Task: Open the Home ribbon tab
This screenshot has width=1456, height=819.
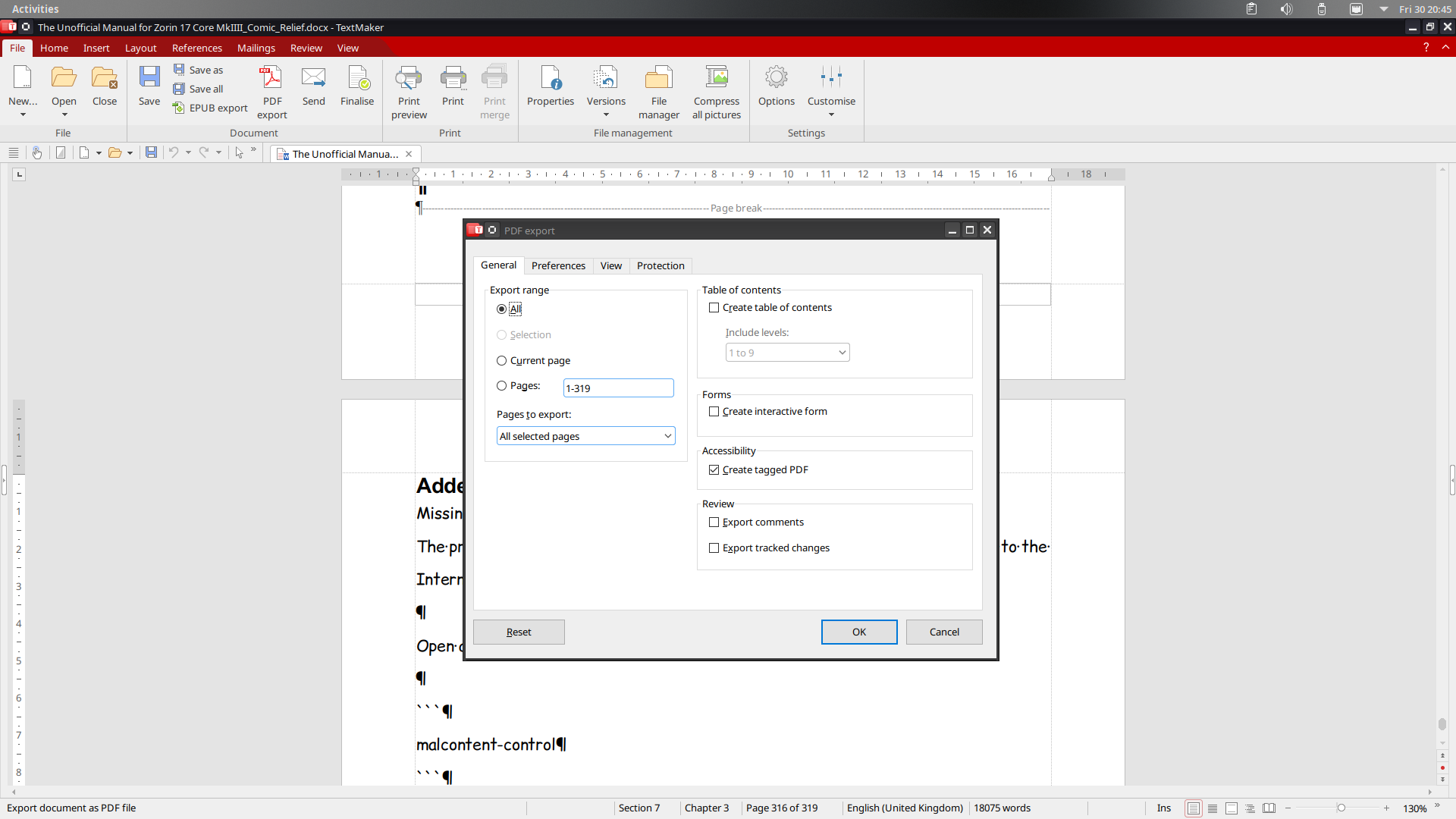Action: [54, 48]
